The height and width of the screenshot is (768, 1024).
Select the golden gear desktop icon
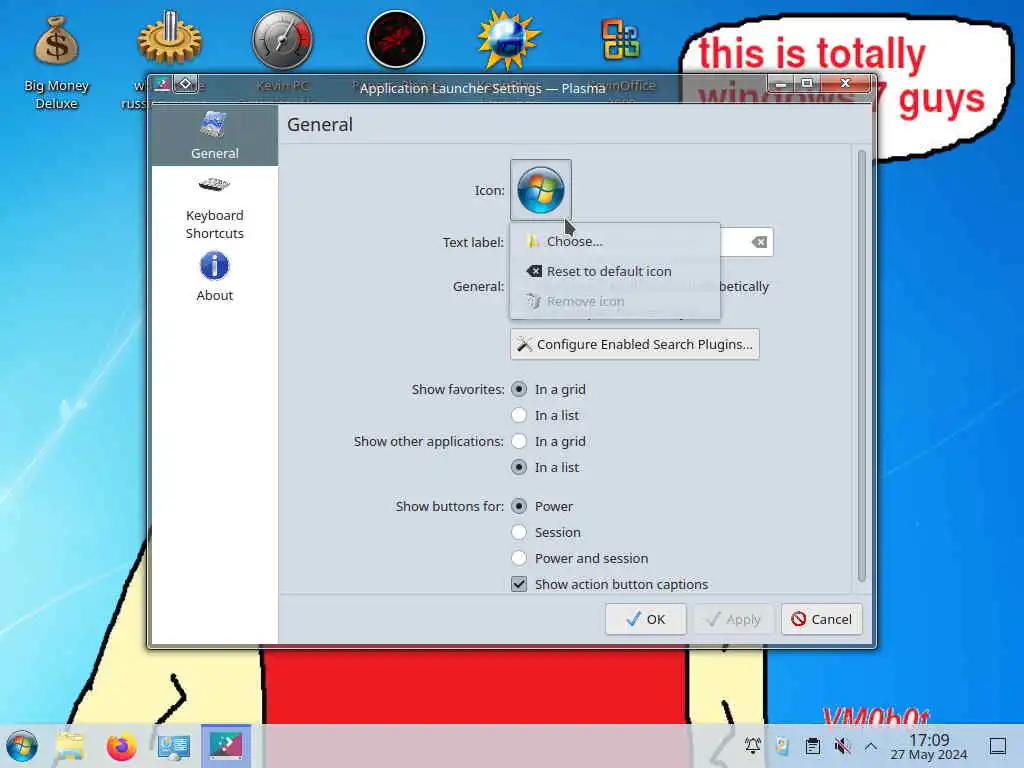pos(170,39)
